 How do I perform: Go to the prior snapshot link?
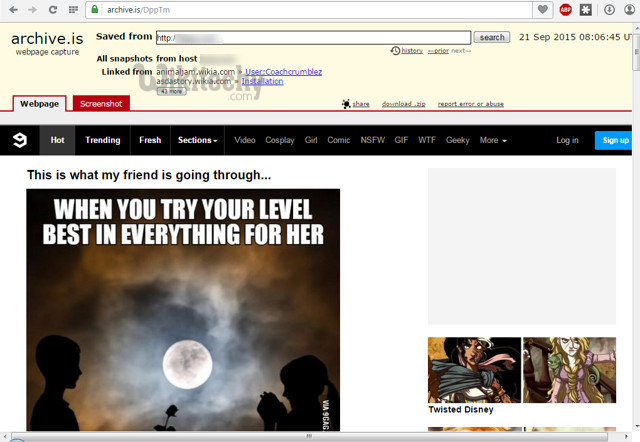[438, 51]
